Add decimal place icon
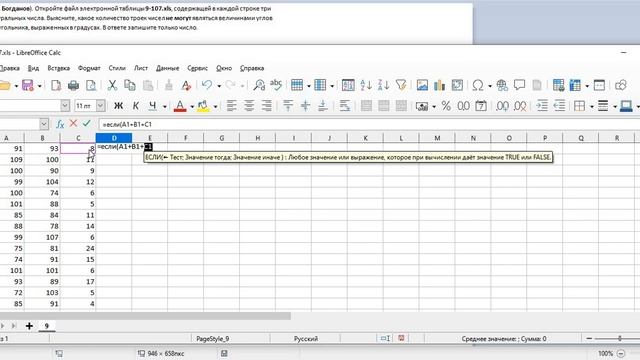Image resolution: width=640 pixels, height=360 pixels. pos(502,106)
